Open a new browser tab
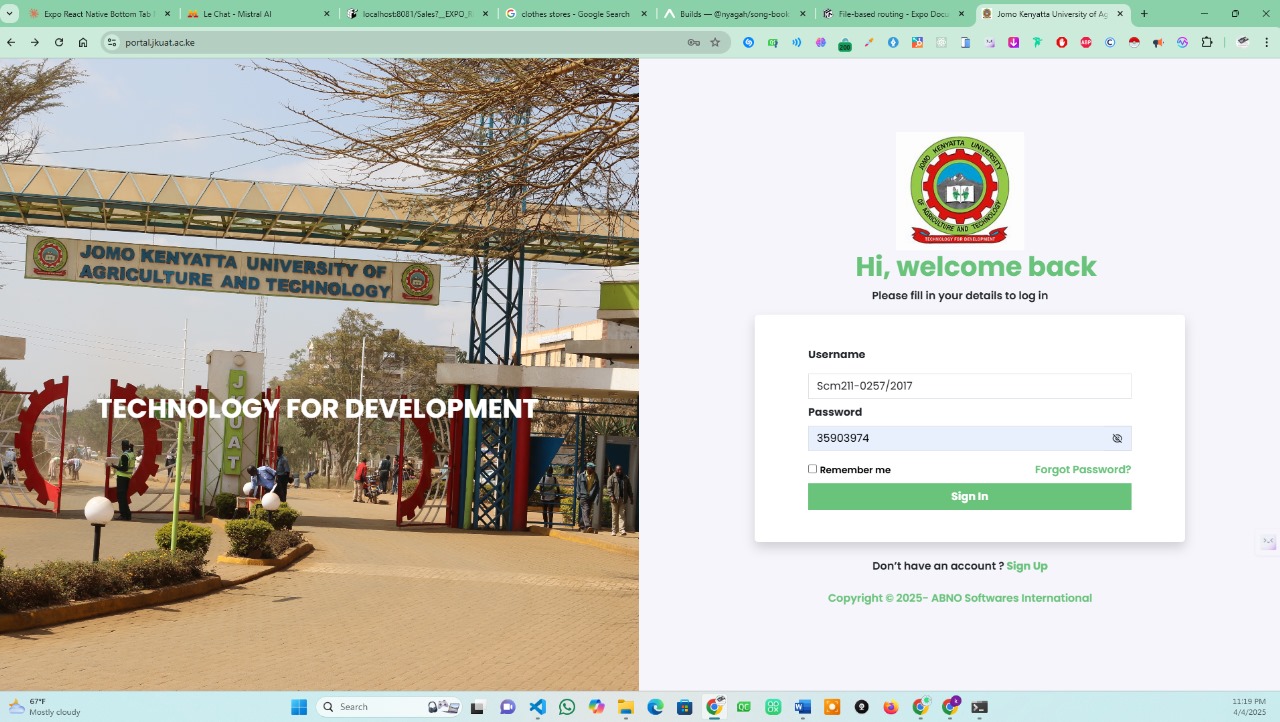The image size is (1280, 722). [x=1144, y=14]
